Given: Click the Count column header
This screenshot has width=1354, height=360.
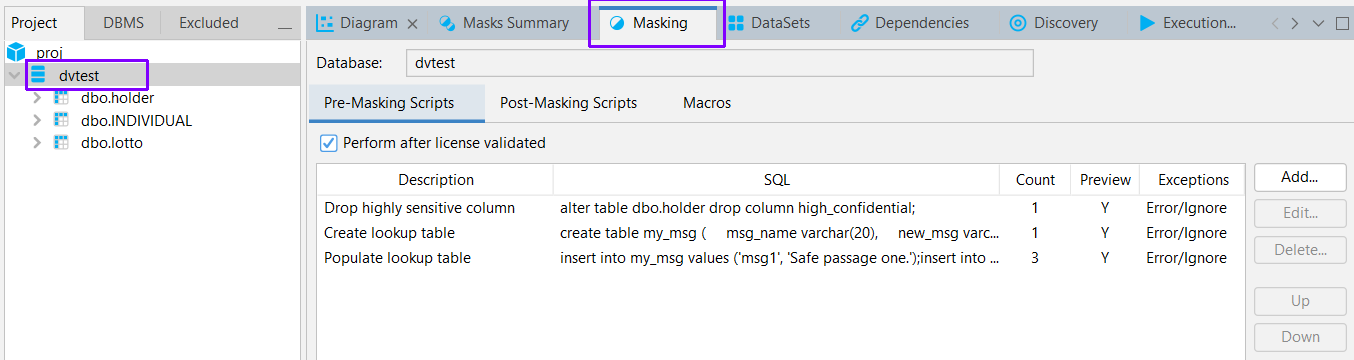Looking at the screenshot, I should click(1035, 180).
